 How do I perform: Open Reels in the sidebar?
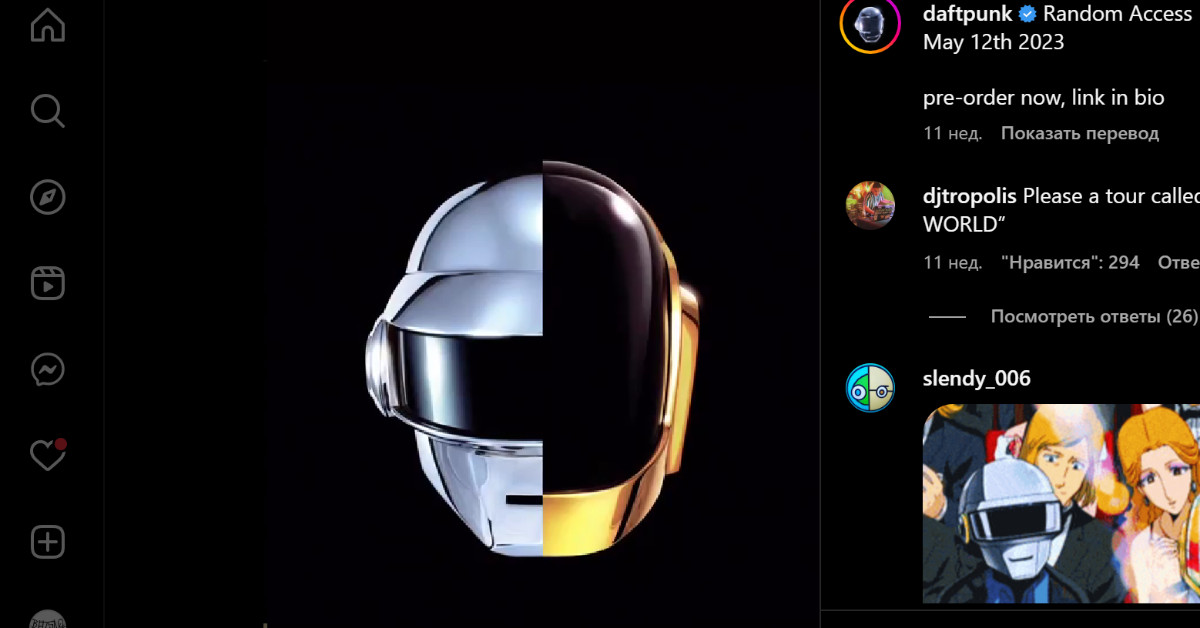(x=47, y=284)
